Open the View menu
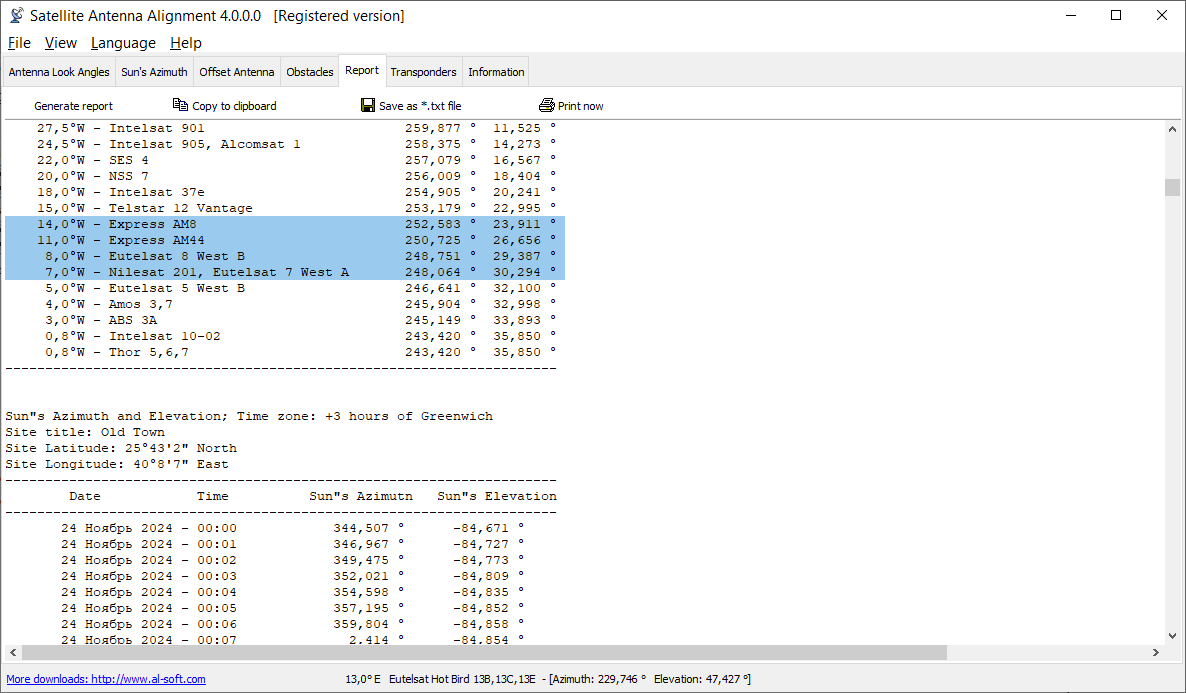This screenshot has width=1186, height=693. pos(61,43)
